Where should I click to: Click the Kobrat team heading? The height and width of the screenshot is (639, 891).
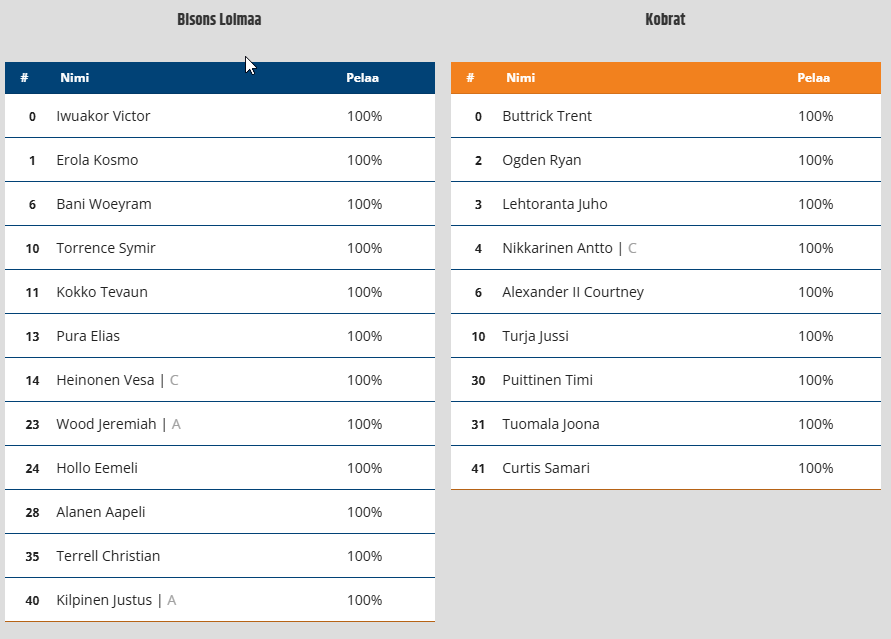665,19
